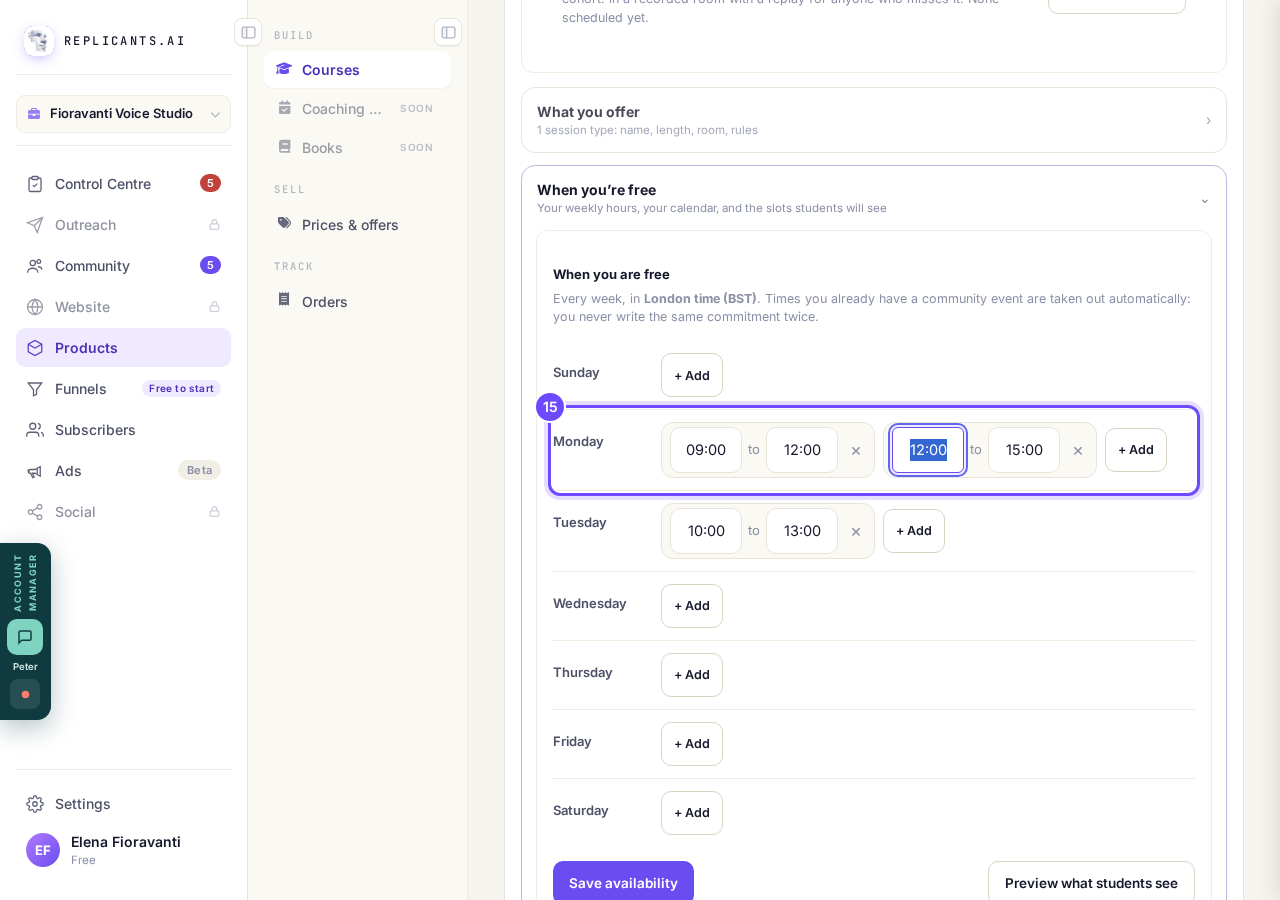Open Funnels in the sidebar
This screenshot has width=1280, height=900.
click(123, 389)
